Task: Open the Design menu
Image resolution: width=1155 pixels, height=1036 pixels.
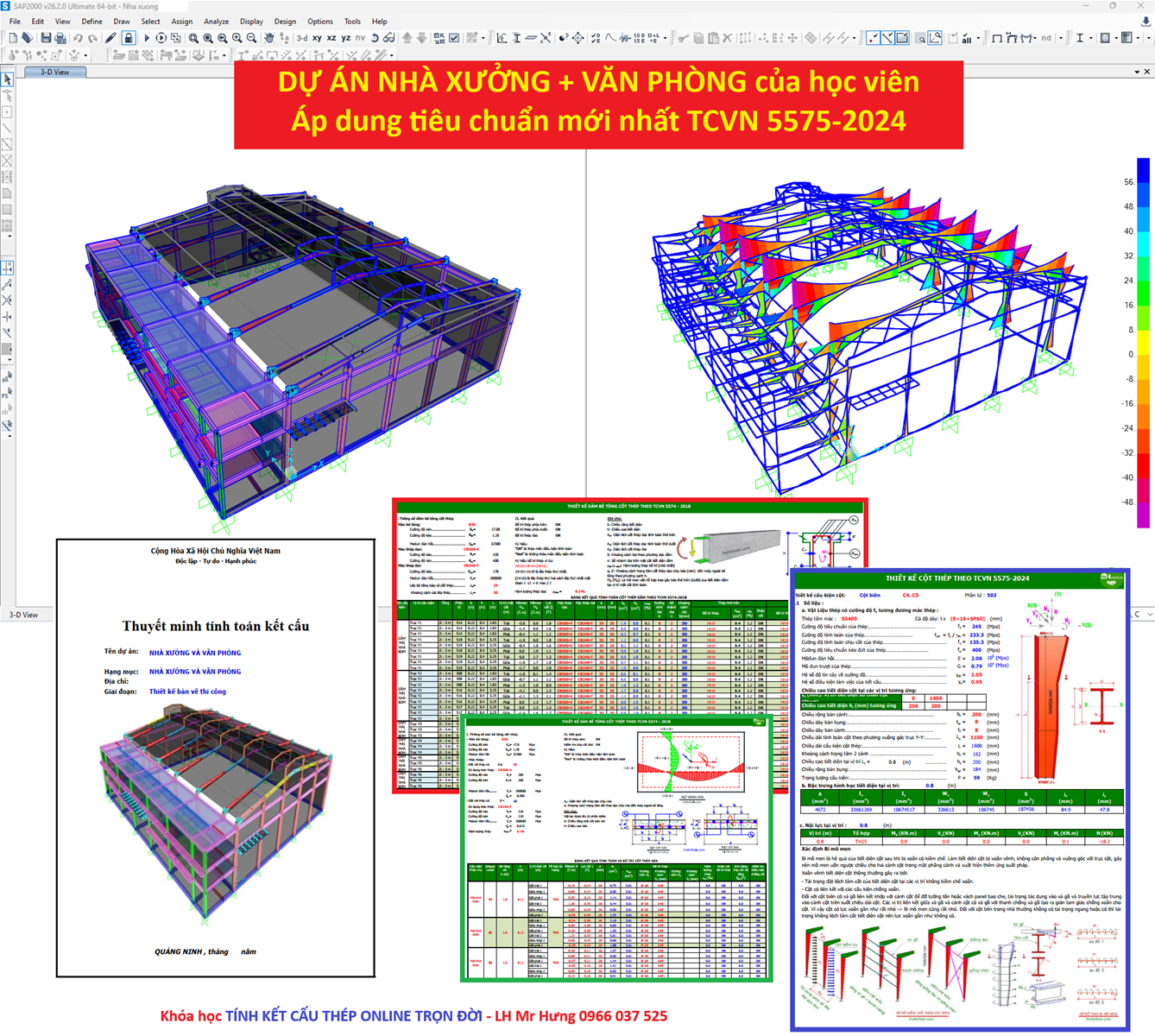Action: tap(285, 22)
